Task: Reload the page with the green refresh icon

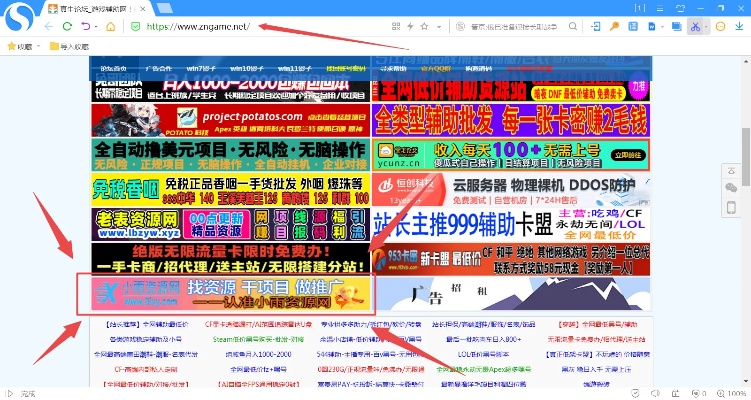Action: (68, 26)
